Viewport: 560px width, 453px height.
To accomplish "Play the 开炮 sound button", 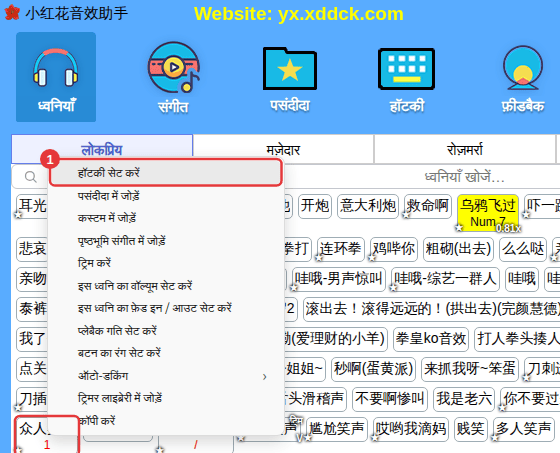I will click(x=315, y=206).
